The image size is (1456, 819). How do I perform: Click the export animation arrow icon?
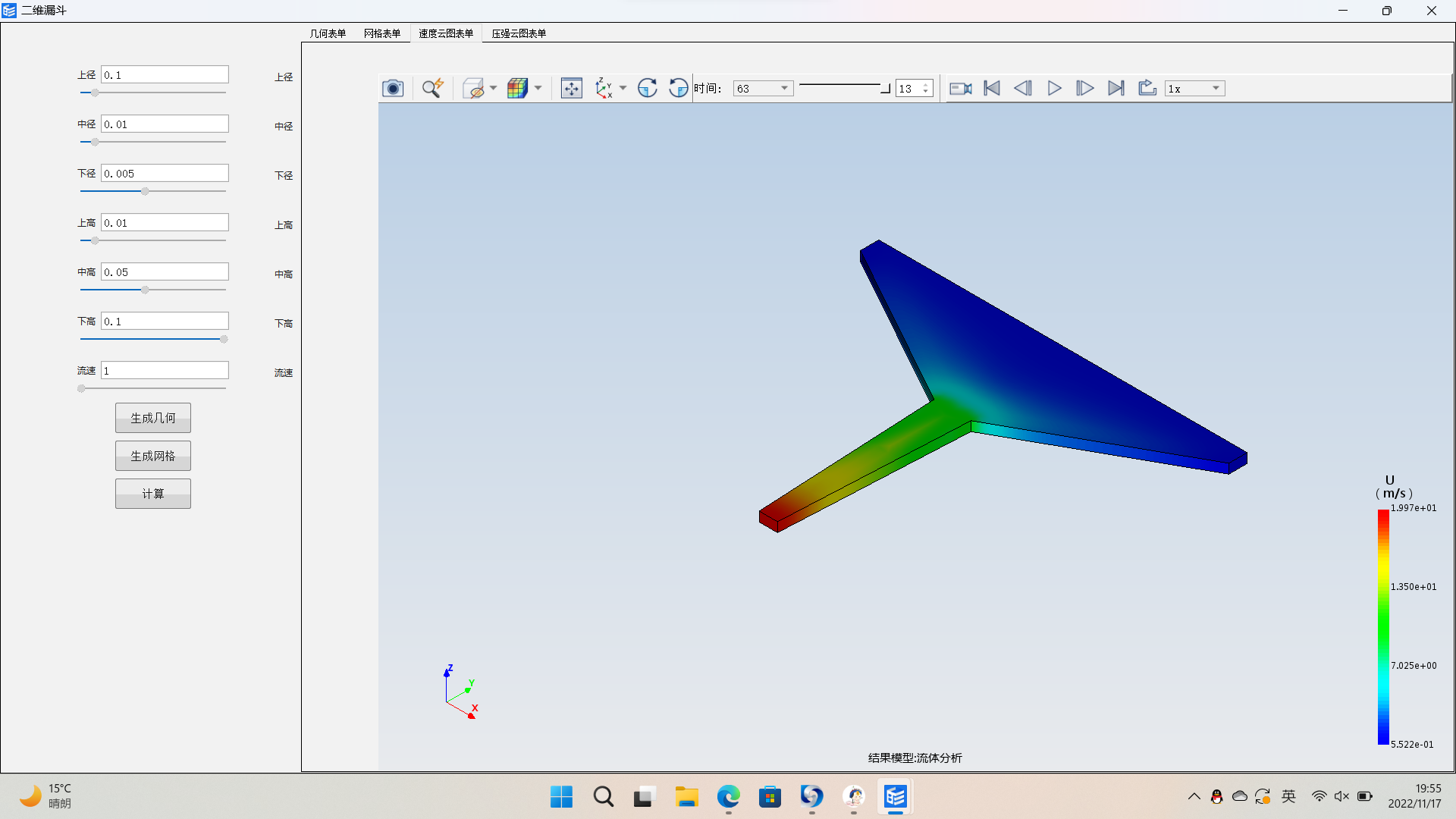1147,88
